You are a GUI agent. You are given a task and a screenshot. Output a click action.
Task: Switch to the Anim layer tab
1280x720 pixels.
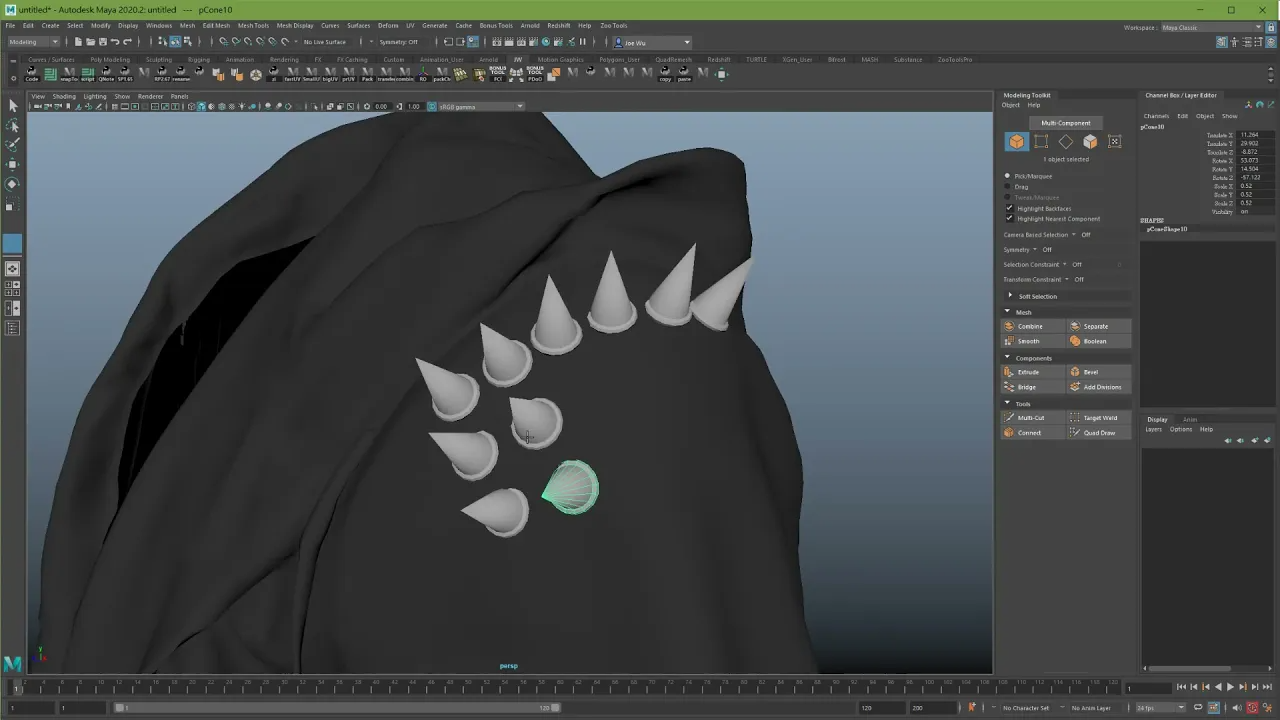click(1190, 419)
